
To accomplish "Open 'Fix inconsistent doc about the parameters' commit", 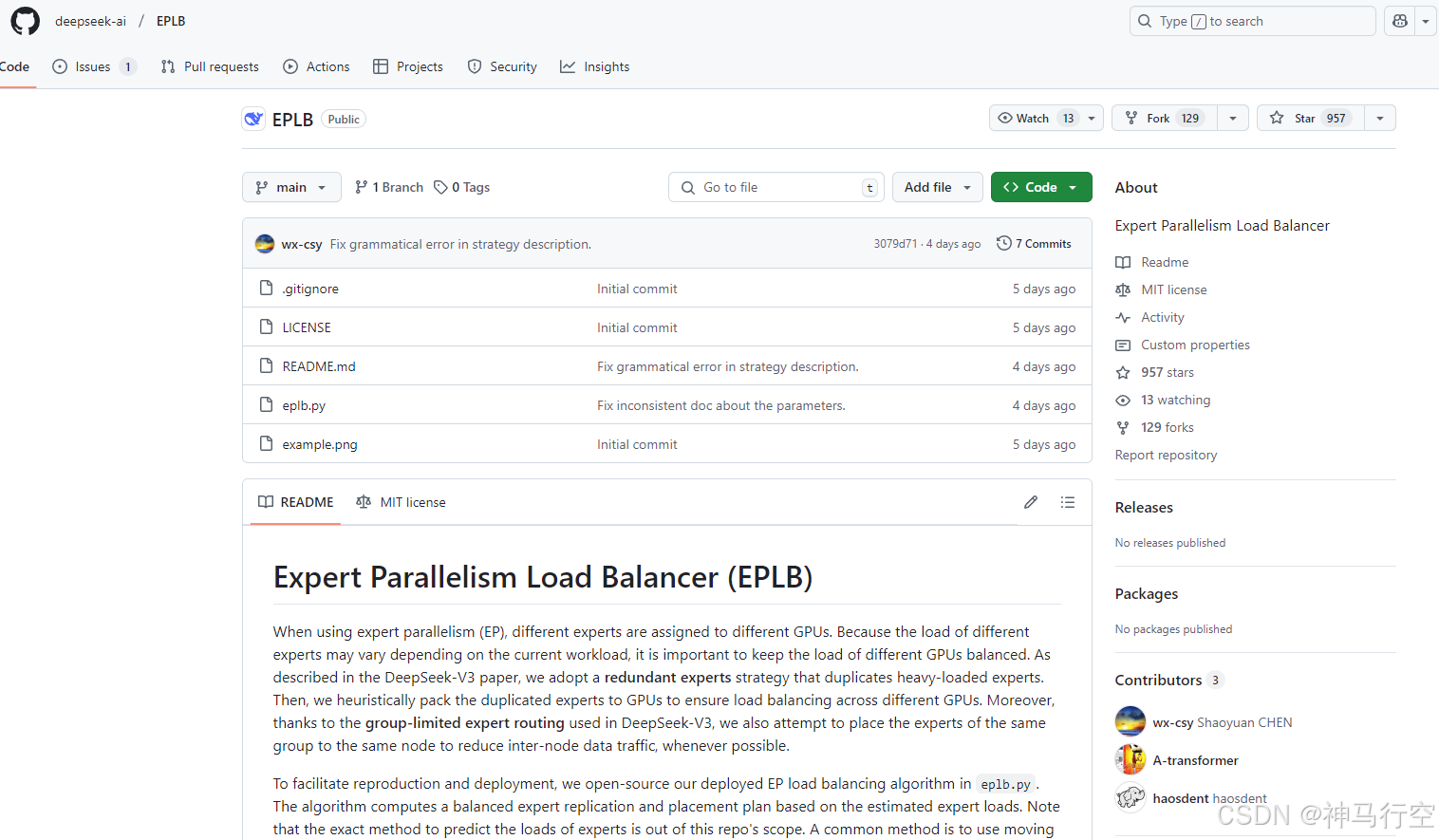I will coord(721,405).
